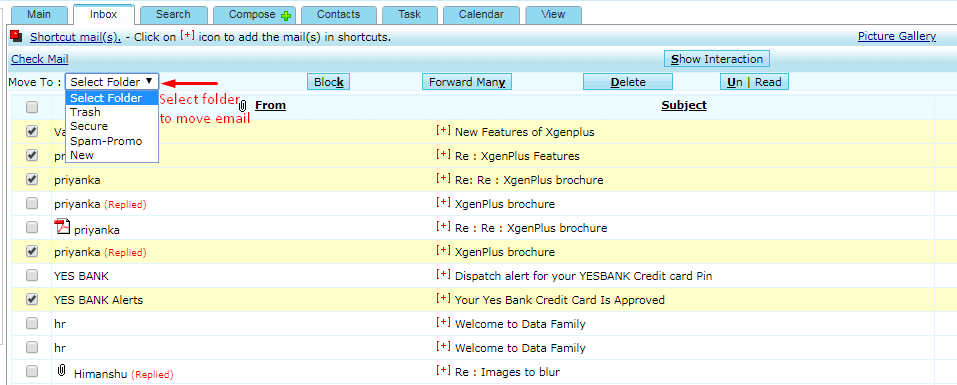Click the Check Mail link
The width and height of the screenshot is (957, 385).
point(40,59)
